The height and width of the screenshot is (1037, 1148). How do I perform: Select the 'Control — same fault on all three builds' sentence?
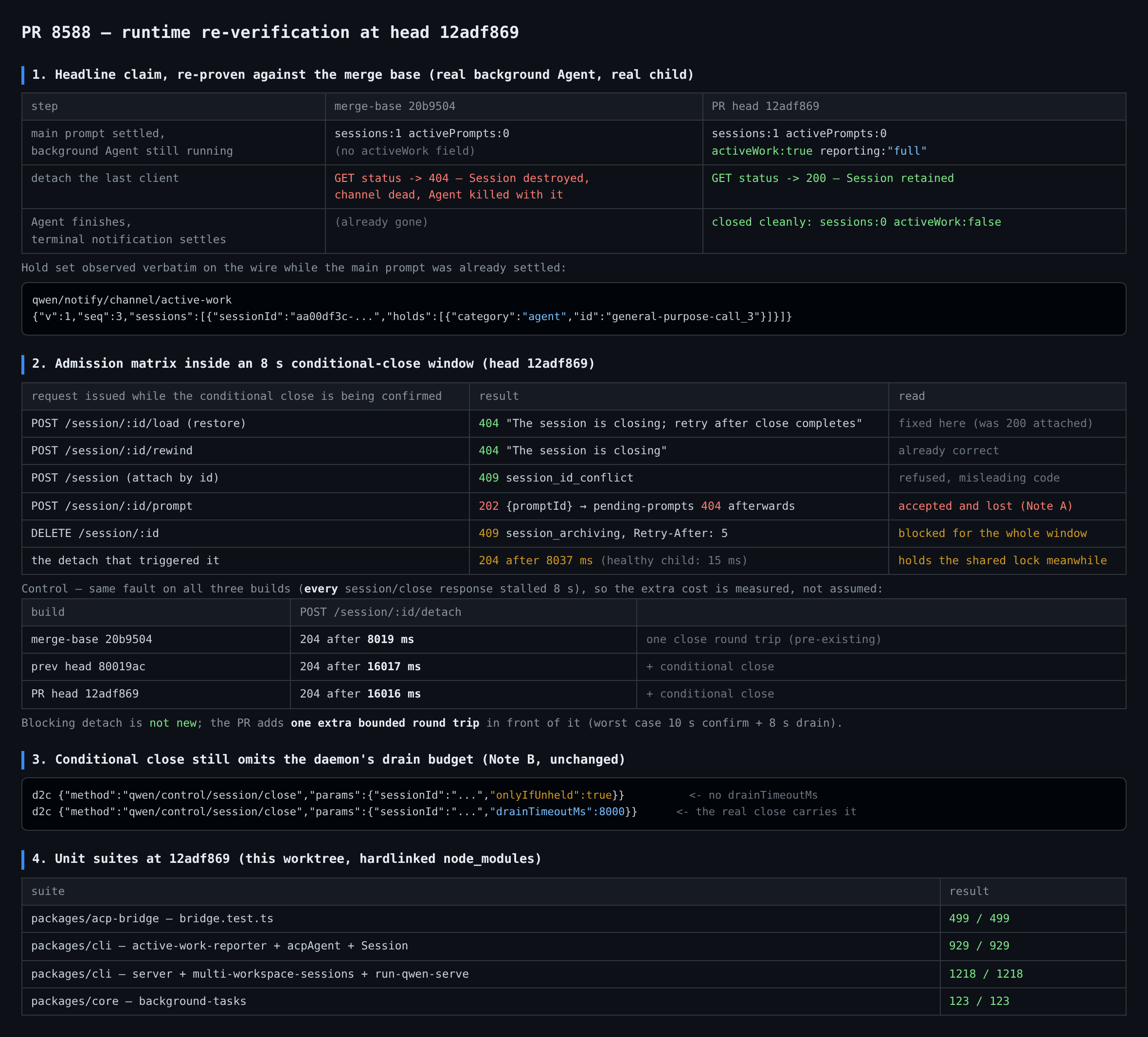click(x=452, y=589)
